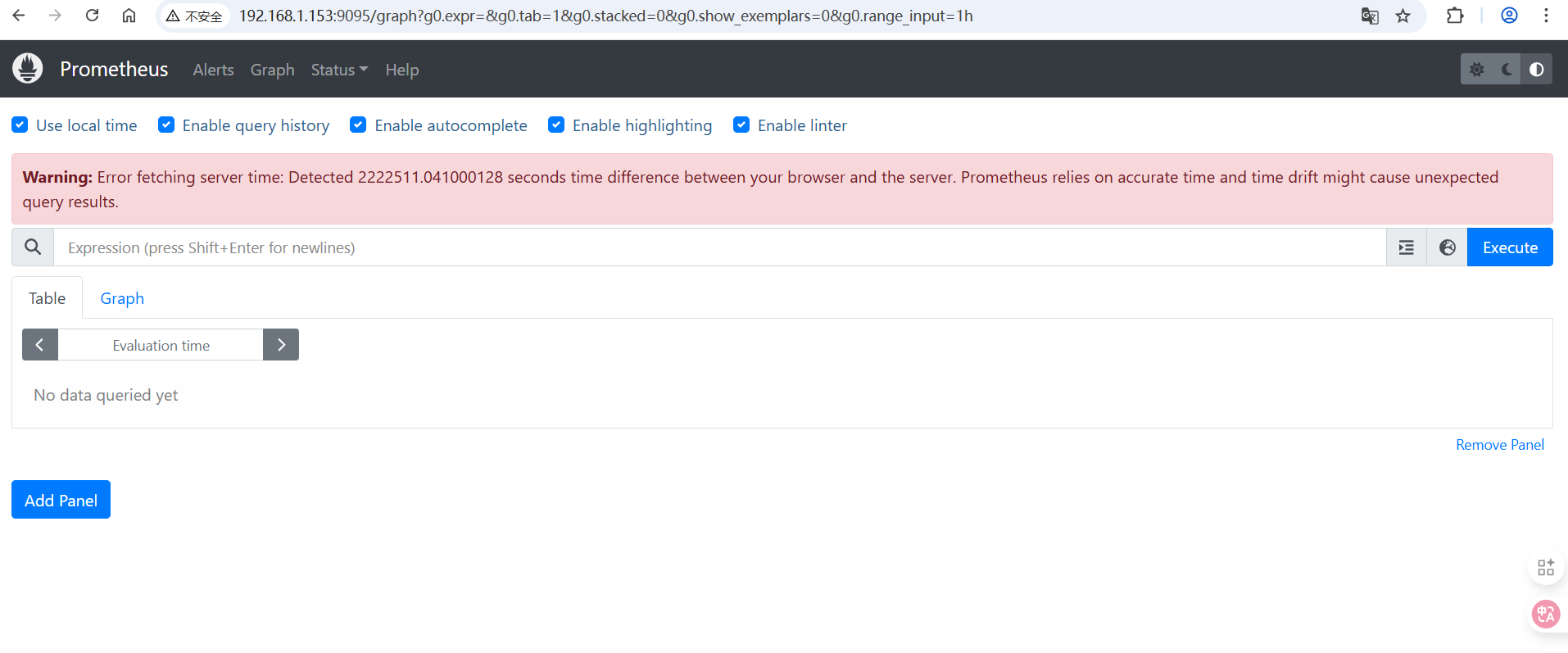Toggle the Enable linter checkbox
Viewport: 1568px width, 653px height.
pyautogui.click(x=741, y=125)
